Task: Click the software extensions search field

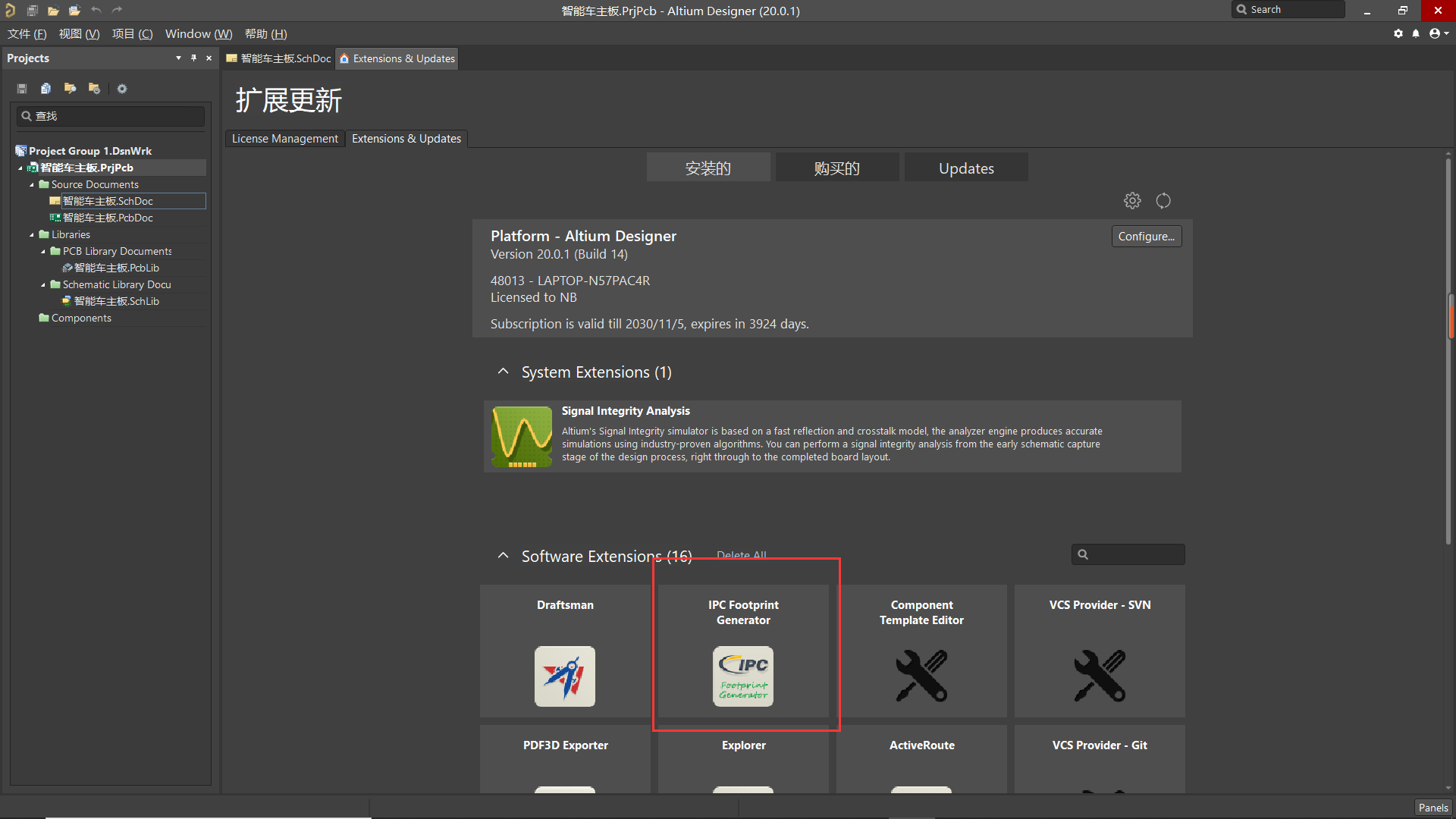Action: pos(1135,554)
